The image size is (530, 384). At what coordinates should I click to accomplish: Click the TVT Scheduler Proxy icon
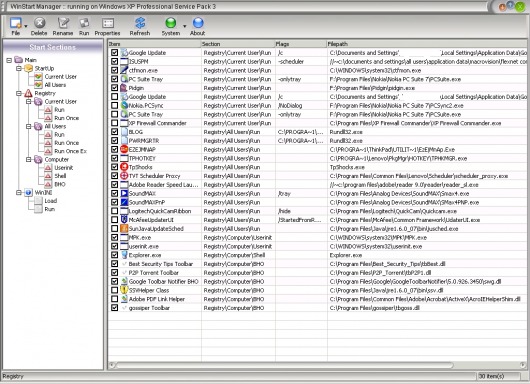[x=124, y=176]
